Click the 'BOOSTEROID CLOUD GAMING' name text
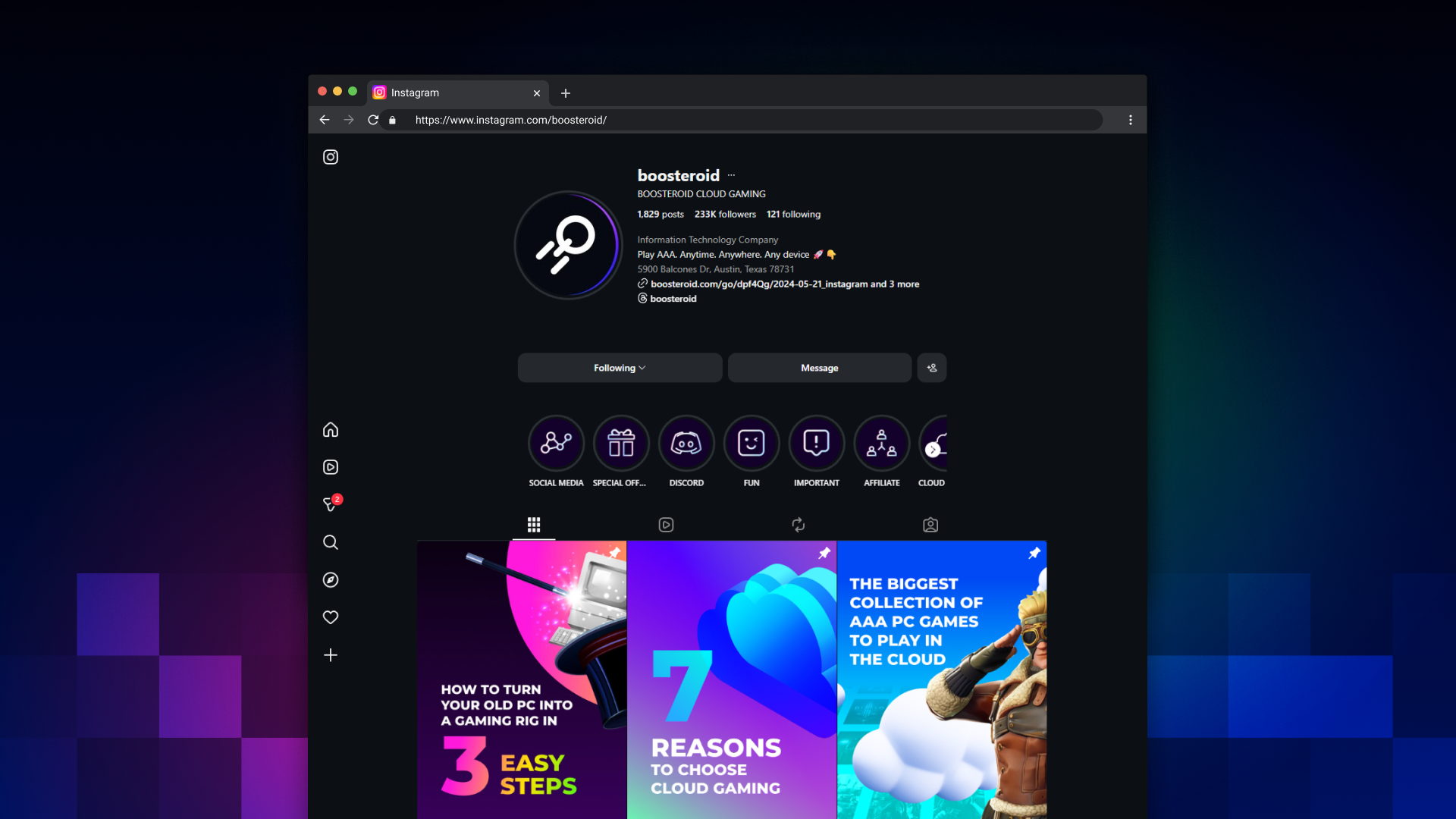This screenshot has height=819, width=1456. [x=701, y=194]
